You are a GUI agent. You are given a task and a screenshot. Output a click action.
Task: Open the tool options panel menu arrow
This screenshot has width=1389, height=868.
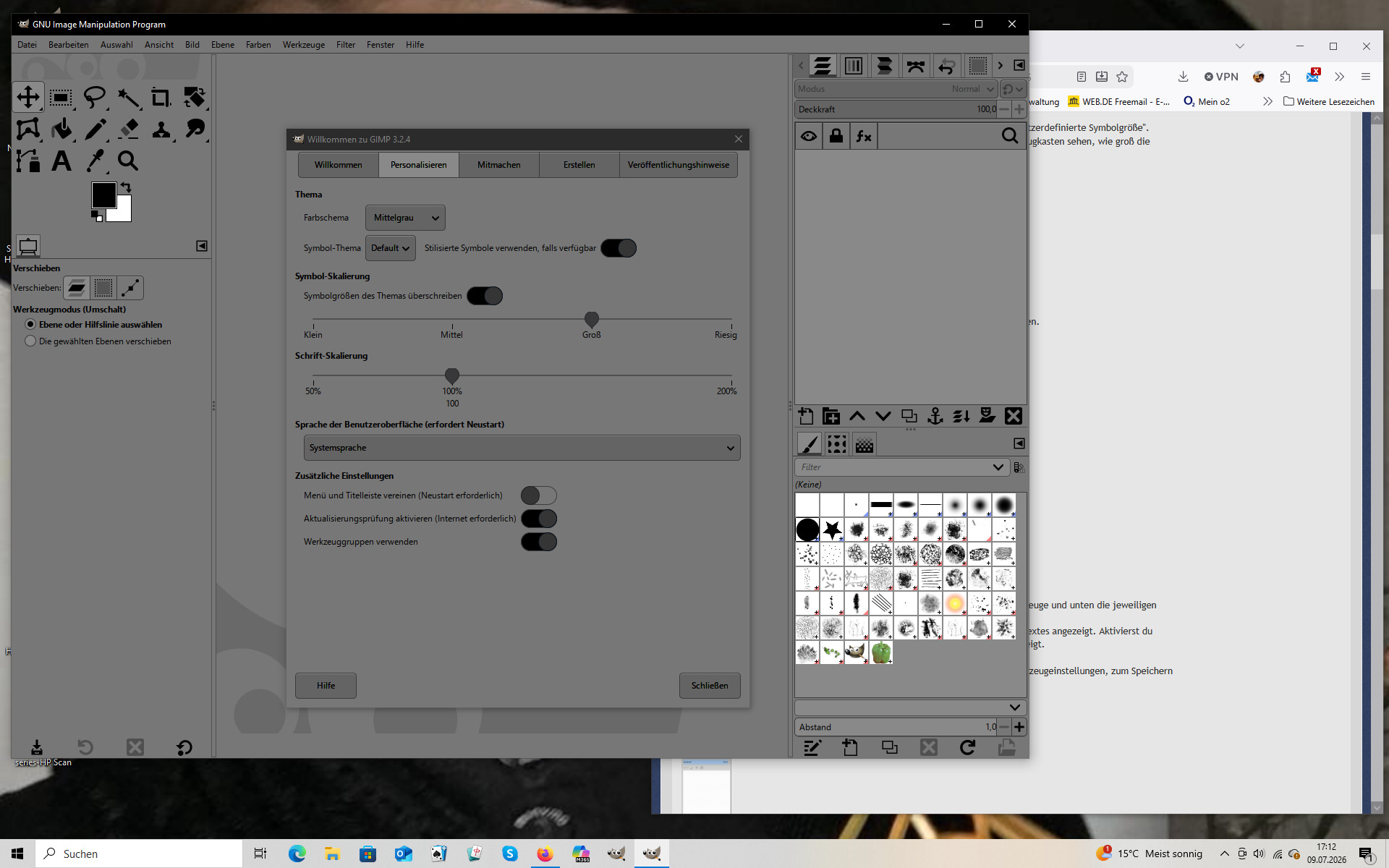(x=202, y=246)
